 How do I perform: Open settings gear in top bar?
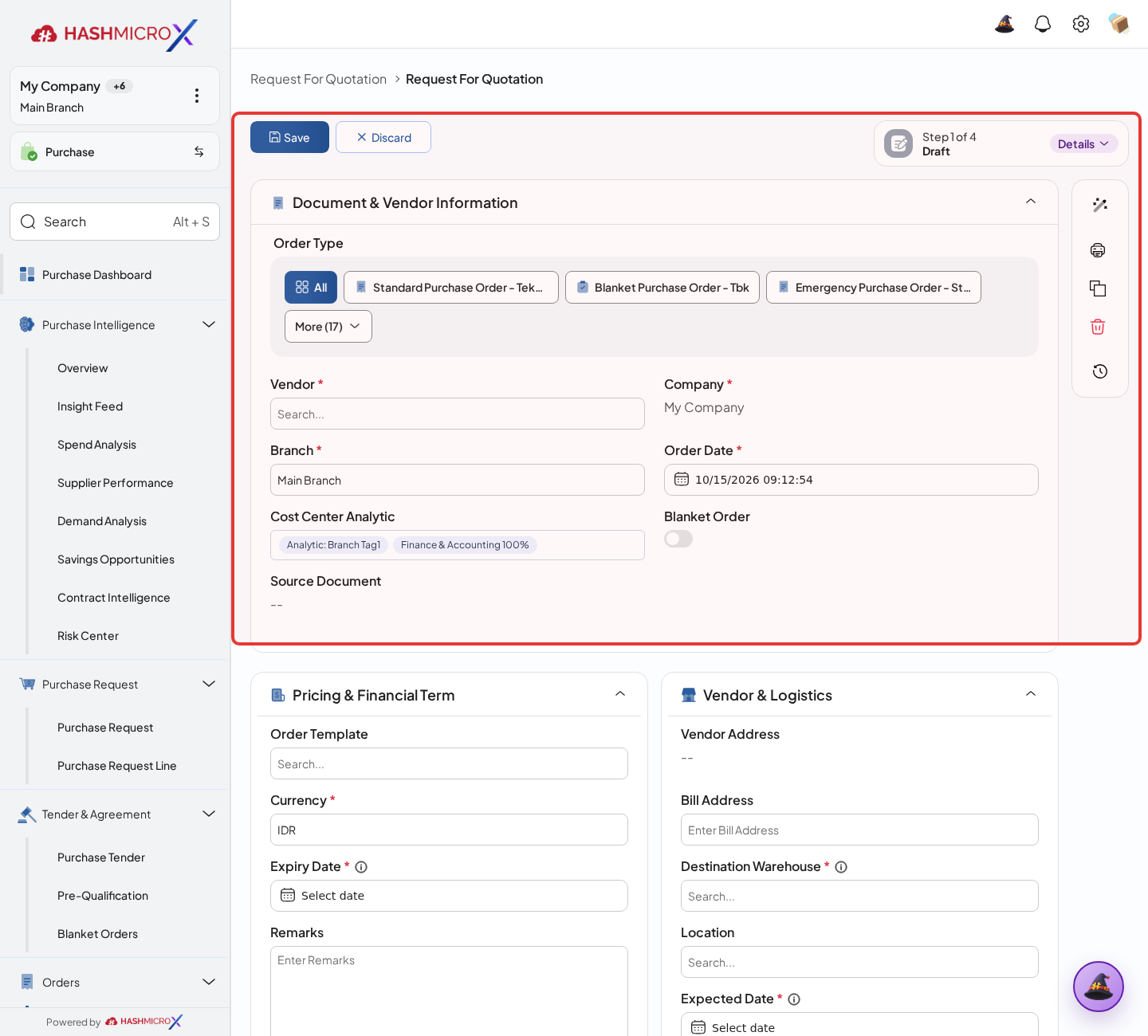(x=1081, y=24)
